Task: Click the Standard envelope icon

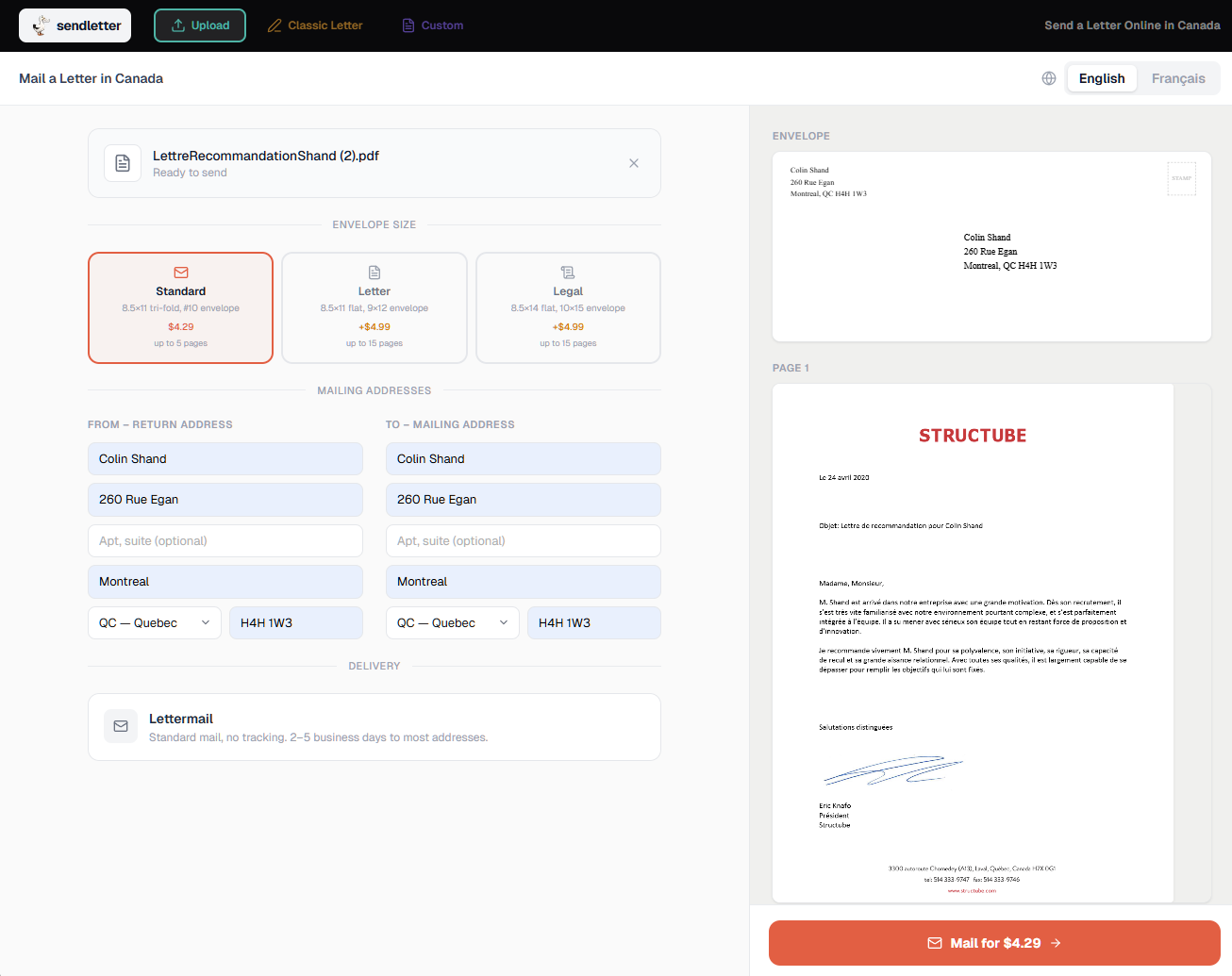Action: 181,273
